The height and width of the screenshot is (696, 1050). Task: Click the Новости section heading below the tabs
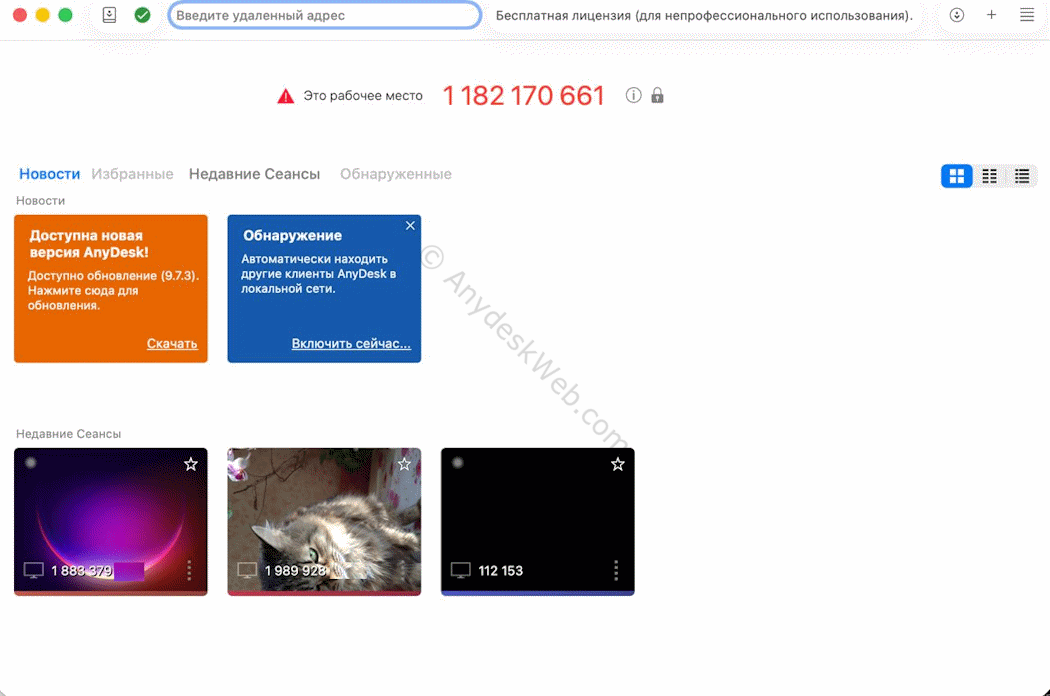pos(40,201)
